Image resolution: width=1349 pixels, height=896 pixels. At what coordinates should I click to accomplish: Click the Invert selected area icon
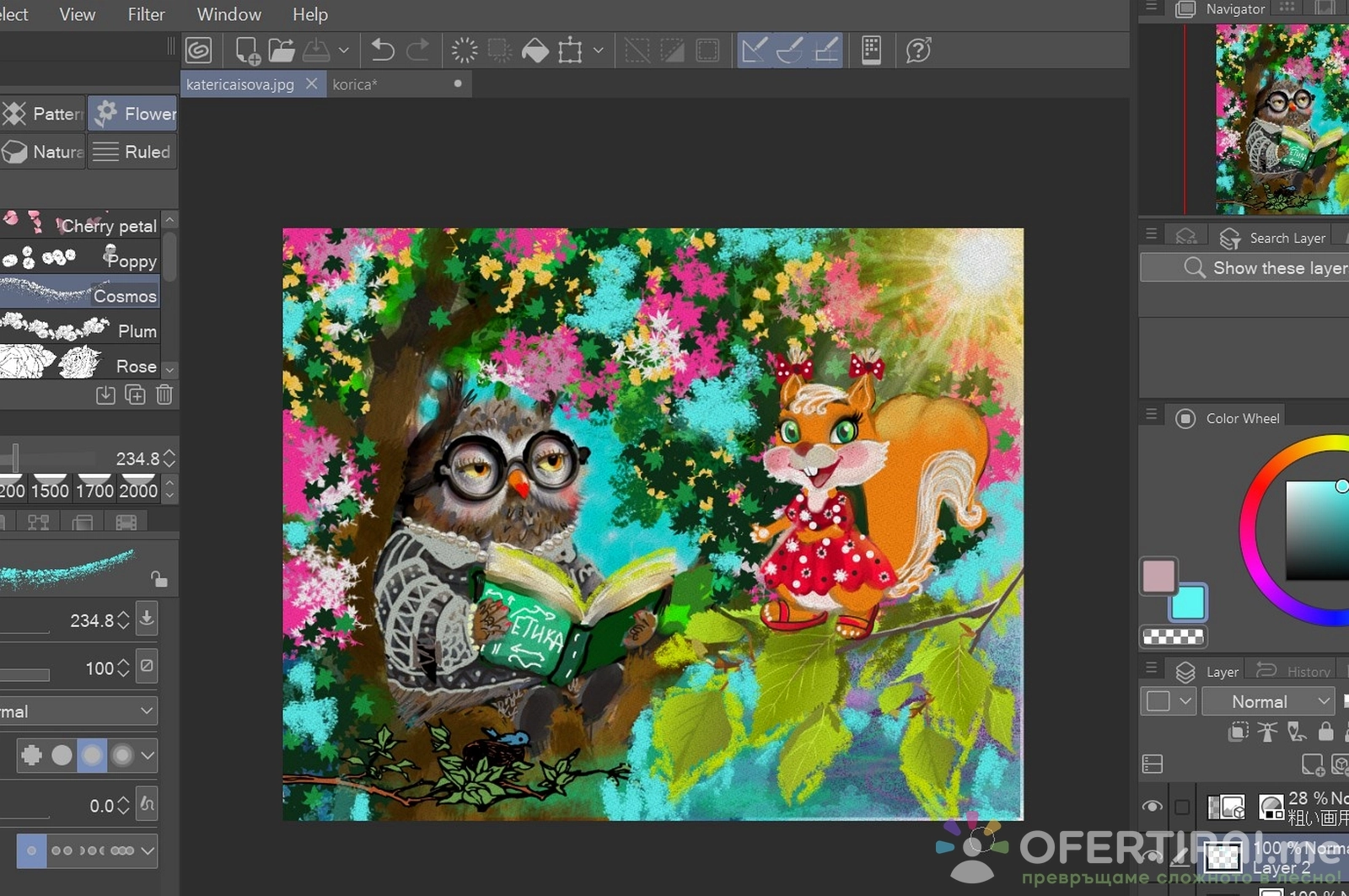click(x=672, y=51)
